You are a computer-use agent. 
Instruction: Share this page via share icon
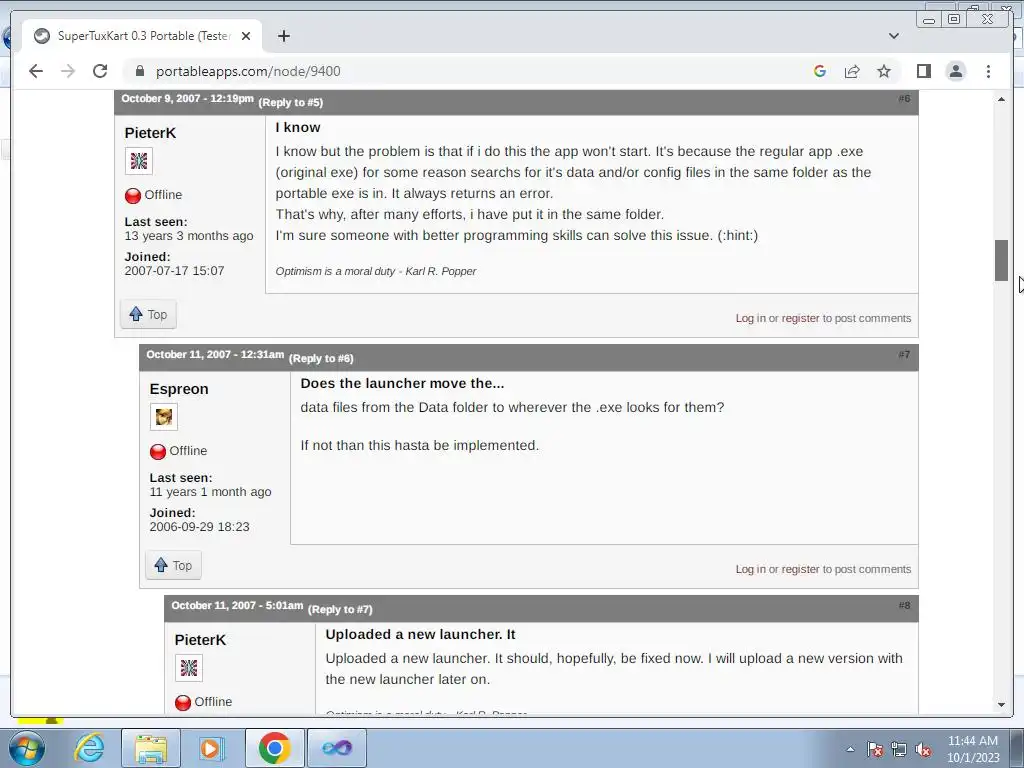point(852,71)
